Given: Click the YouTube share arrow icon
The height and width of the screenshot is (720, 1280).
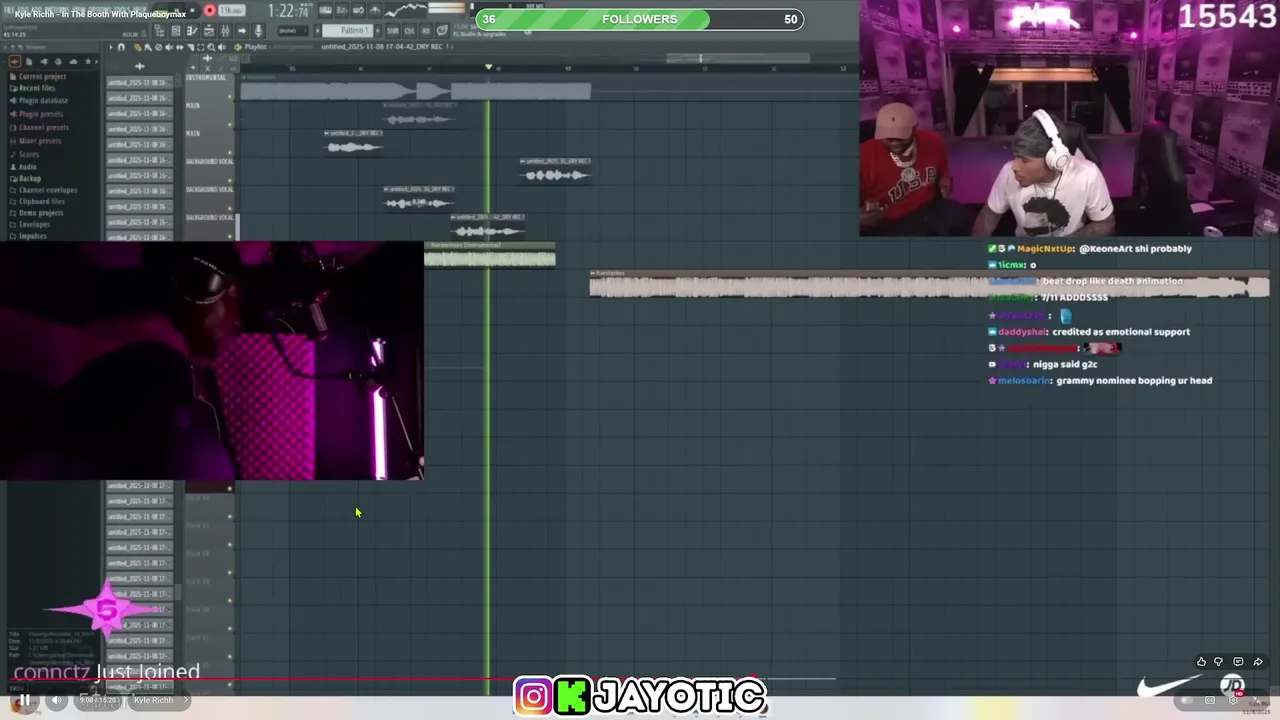Looking at the screenshot, I should [1258, 661].
